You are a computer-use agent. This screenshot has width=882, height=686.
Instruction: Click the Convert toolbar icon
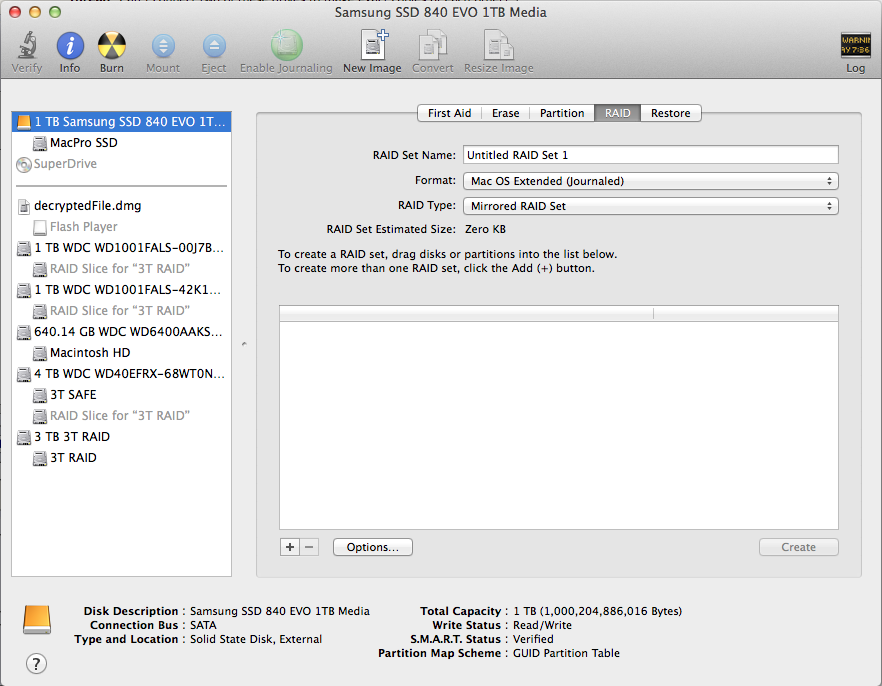coord(433,45)
